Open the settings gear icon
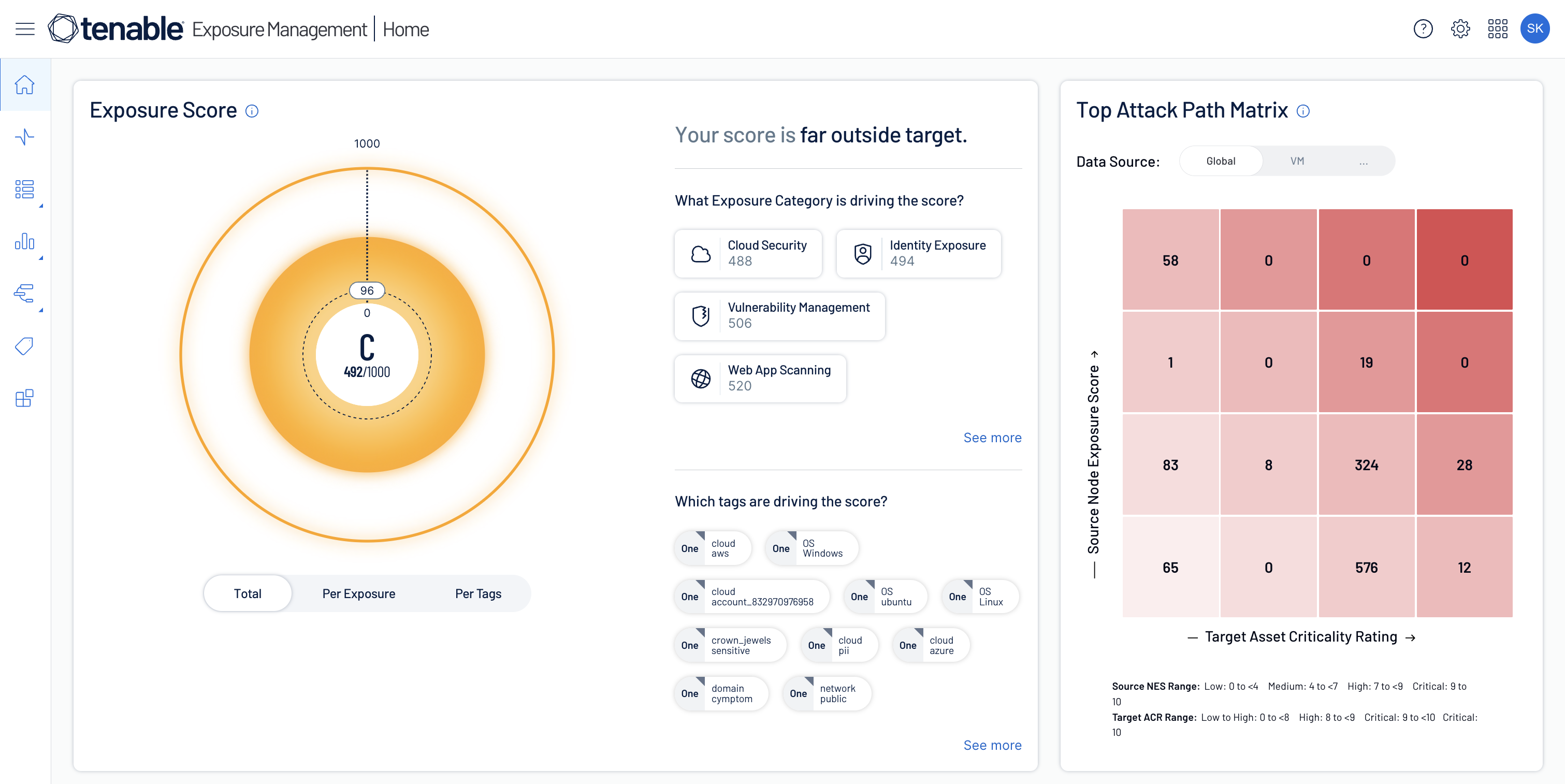 1460,28
